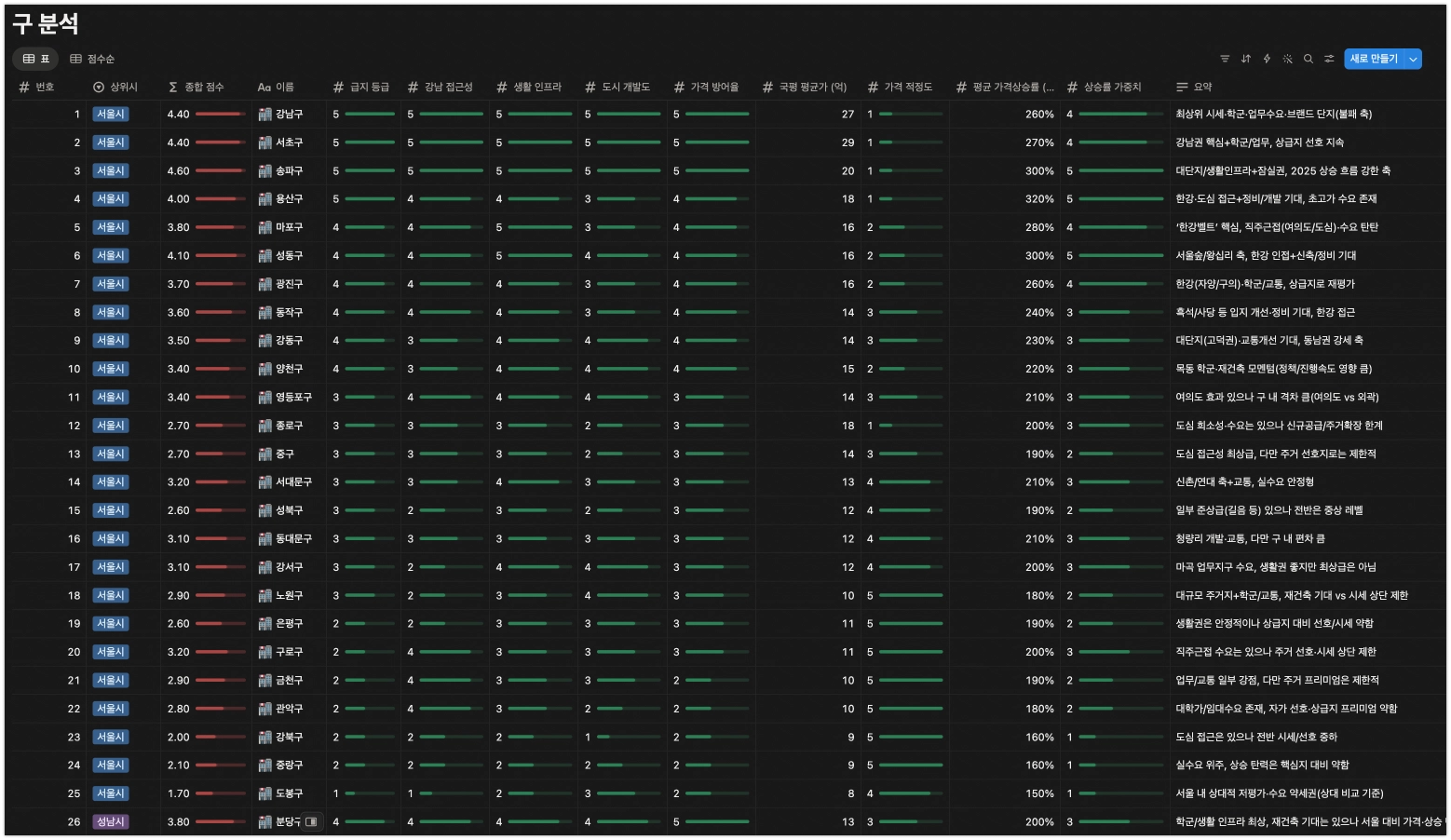Switch to the 점수순 view tab
Image resolution: width=1451 pixels, height=840 pixels.
point(92,59)
